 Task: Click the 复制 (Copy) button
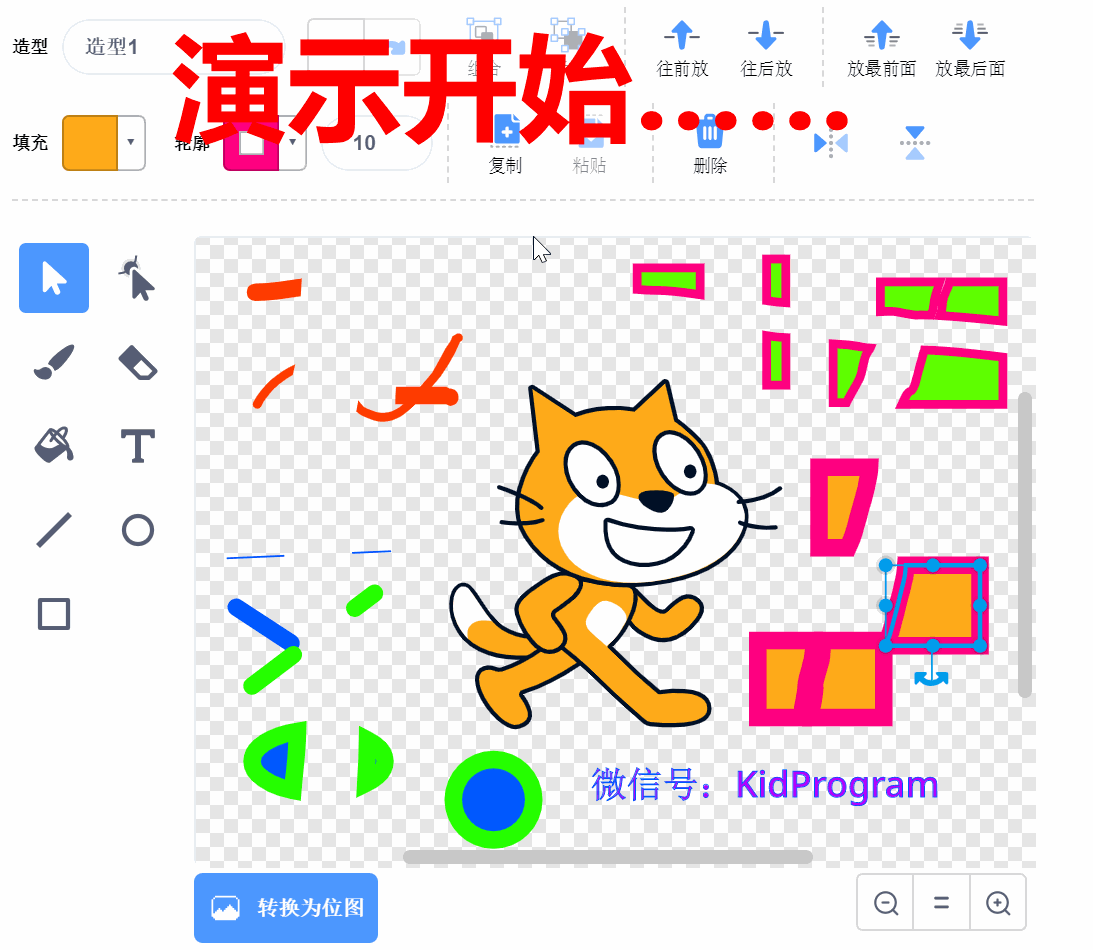pyautogui.click(x=505, y=145)
